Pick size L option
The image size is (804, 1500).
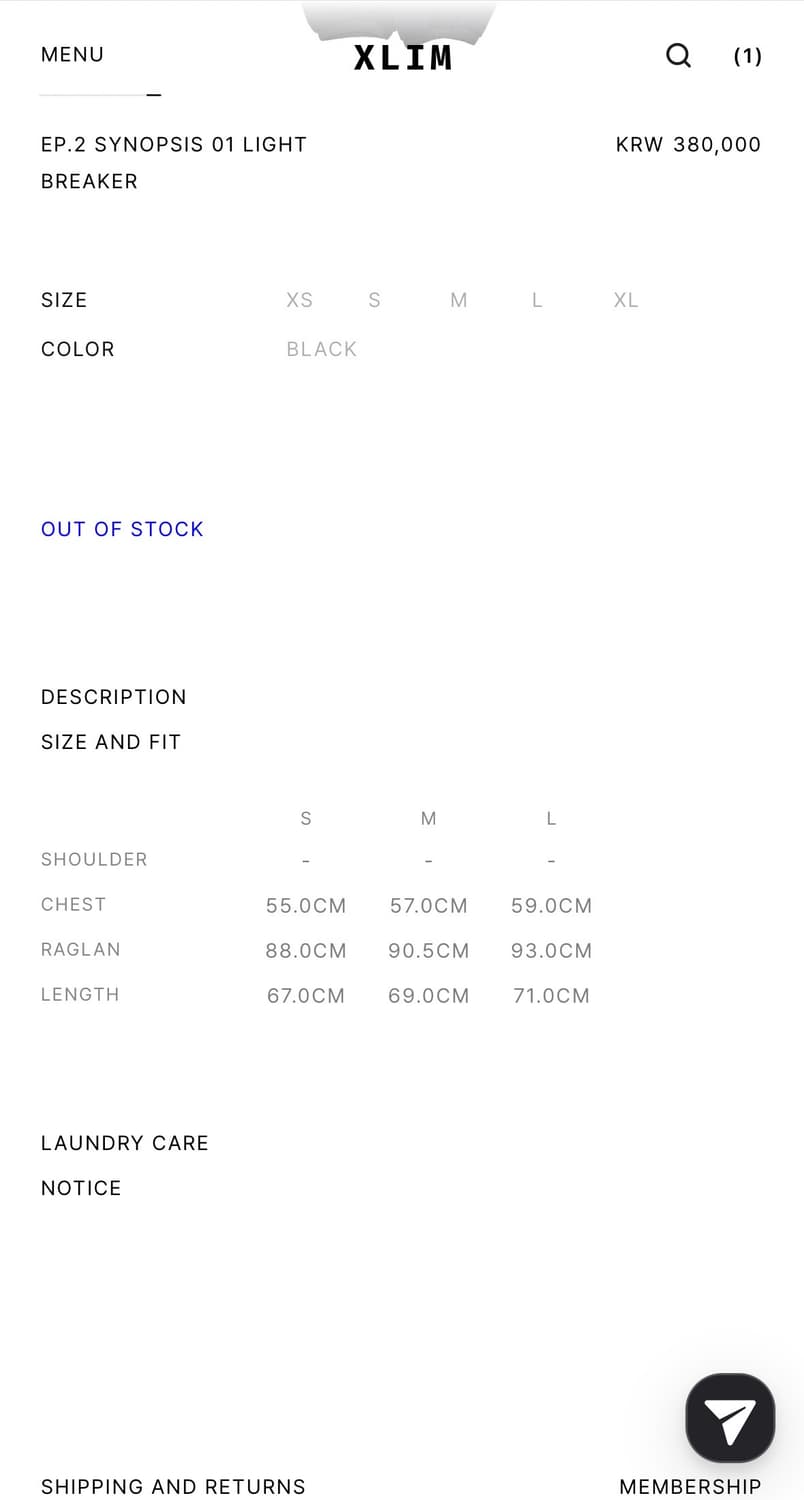(537, 300)
